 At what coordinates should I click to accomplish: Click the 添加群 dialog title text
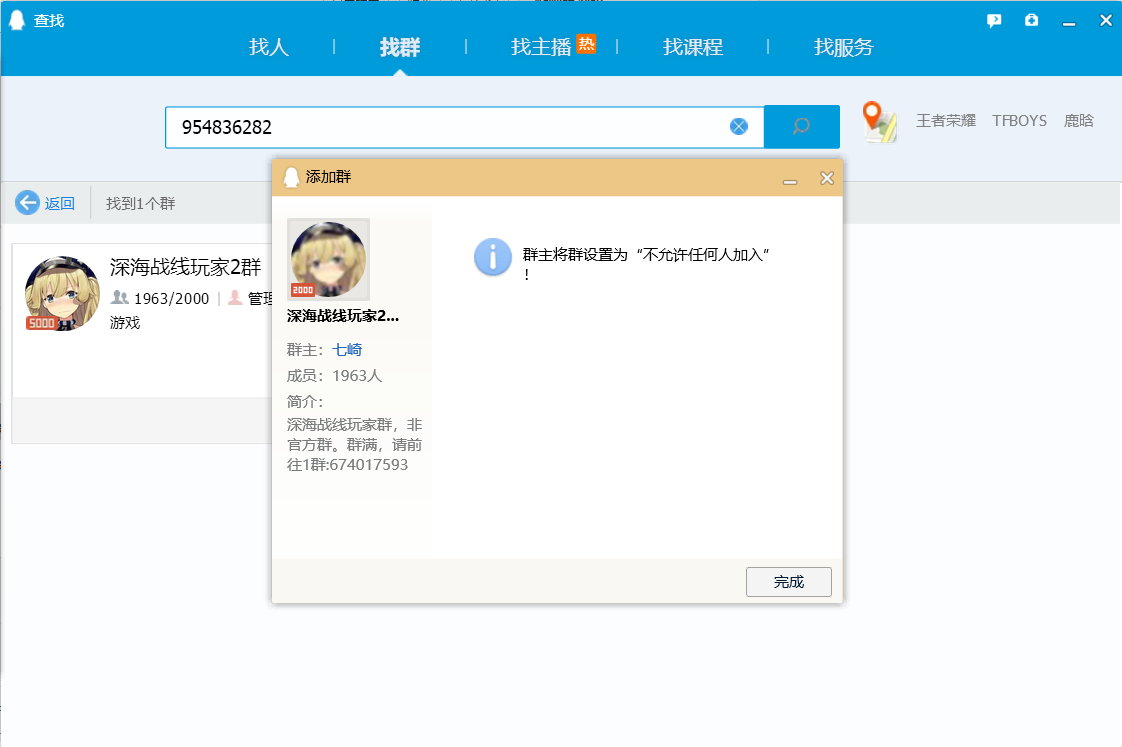pos(328,177)
